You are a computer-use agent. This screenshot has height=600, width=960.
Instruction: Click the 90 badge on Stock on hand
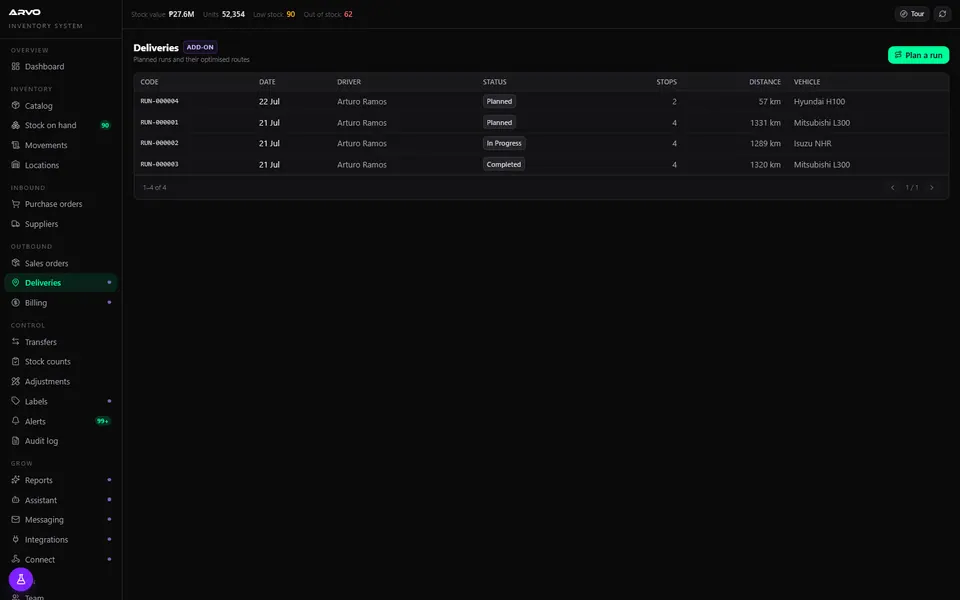pos(105,125)
